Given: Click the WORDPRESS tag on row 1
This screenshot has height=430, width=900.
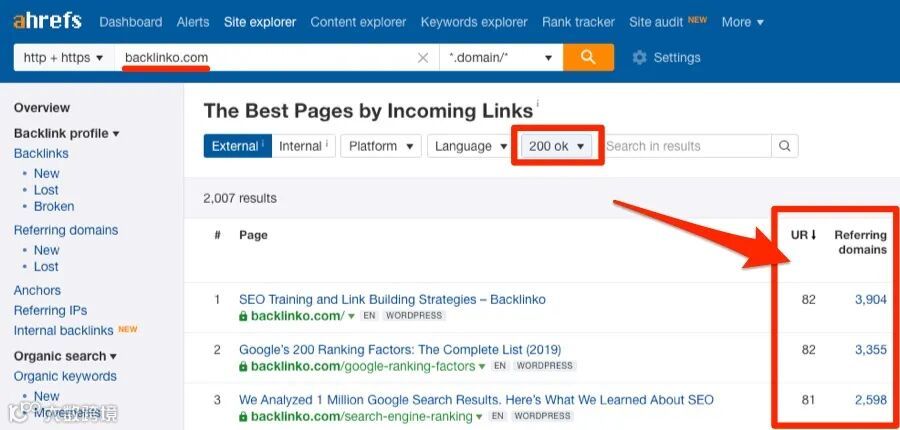Looking at the screenshot, I should [x=414, y=316].
